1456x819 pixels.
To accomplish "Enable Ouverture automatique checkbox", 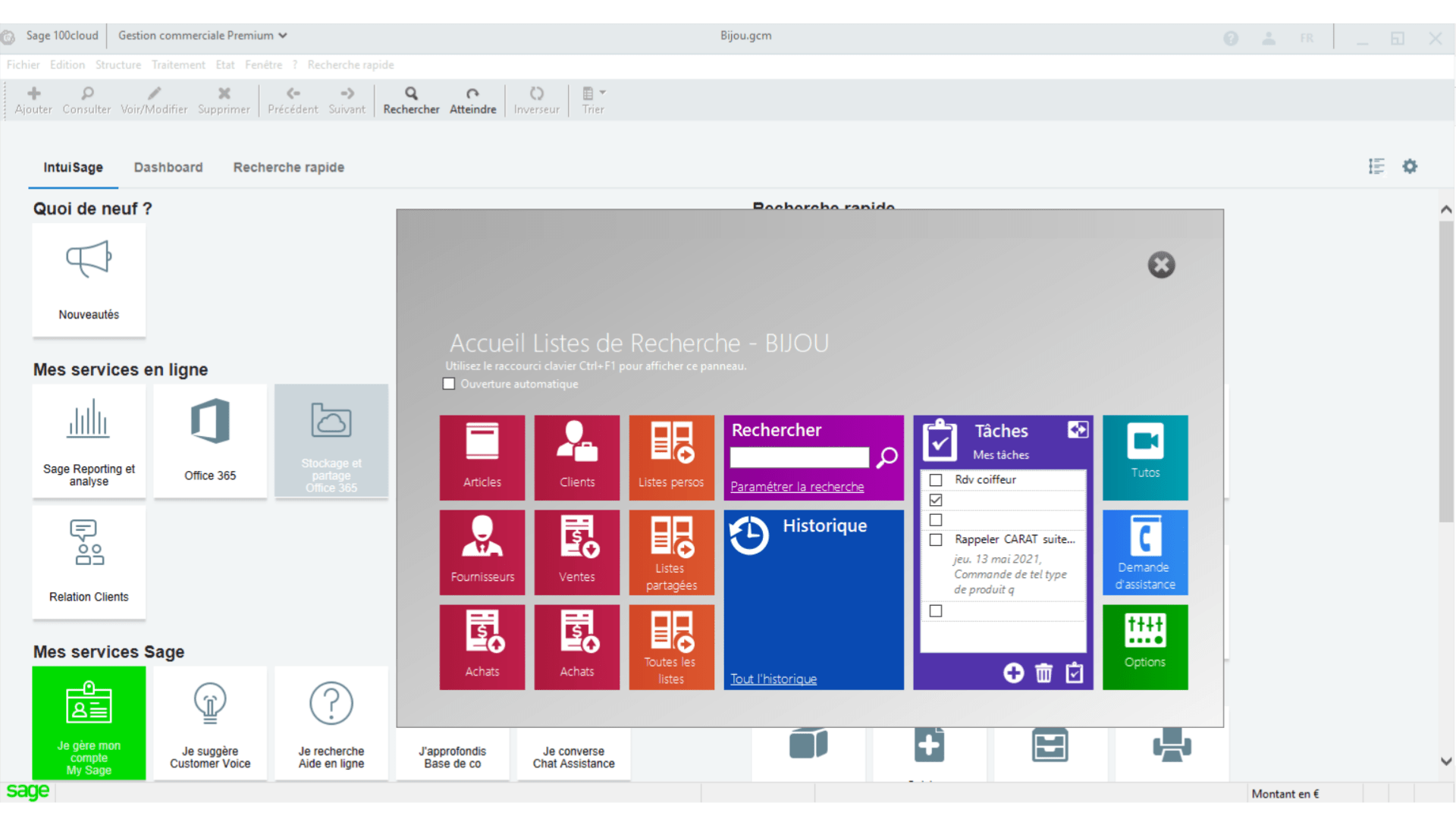I will point(449,384).
